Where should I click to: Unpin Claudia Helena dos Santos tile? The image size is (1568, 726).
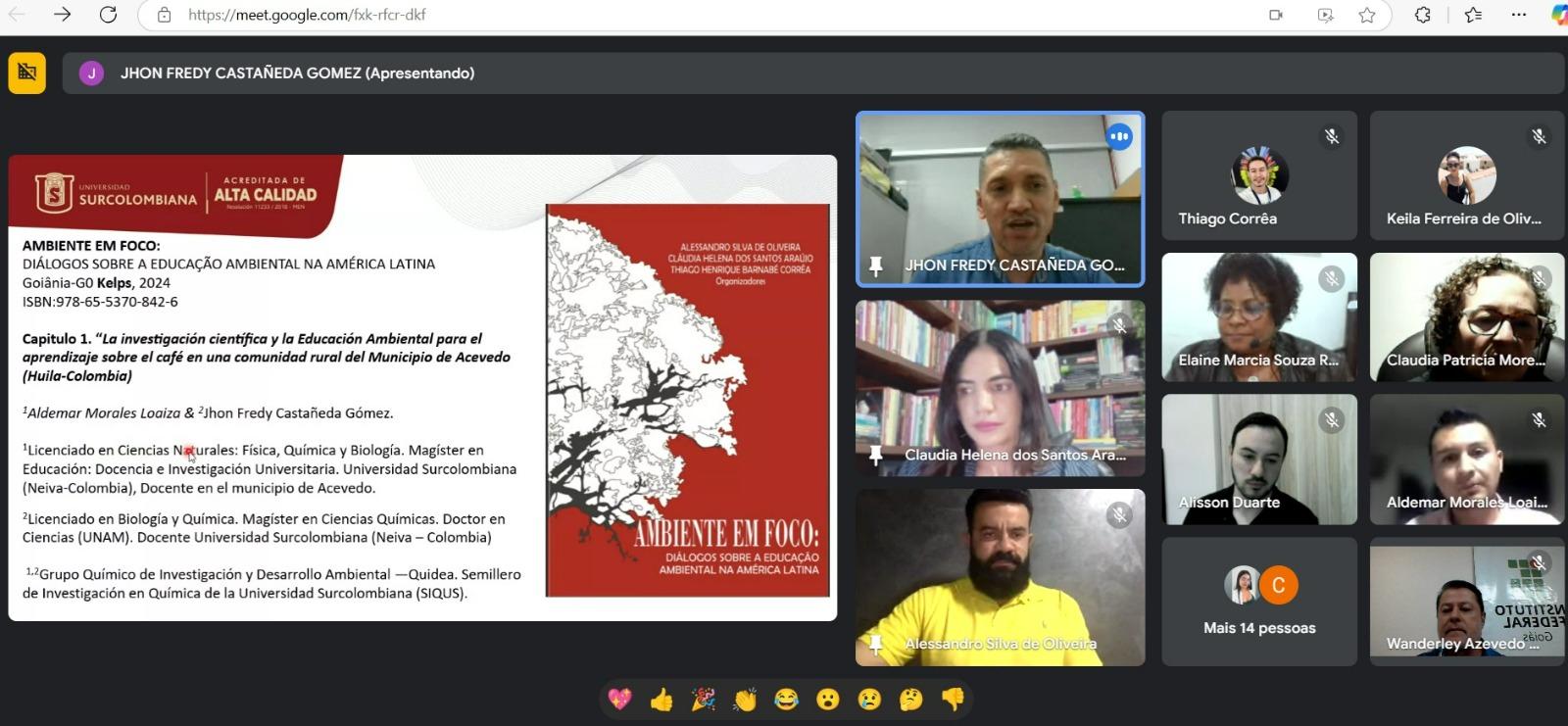[876, 455]
